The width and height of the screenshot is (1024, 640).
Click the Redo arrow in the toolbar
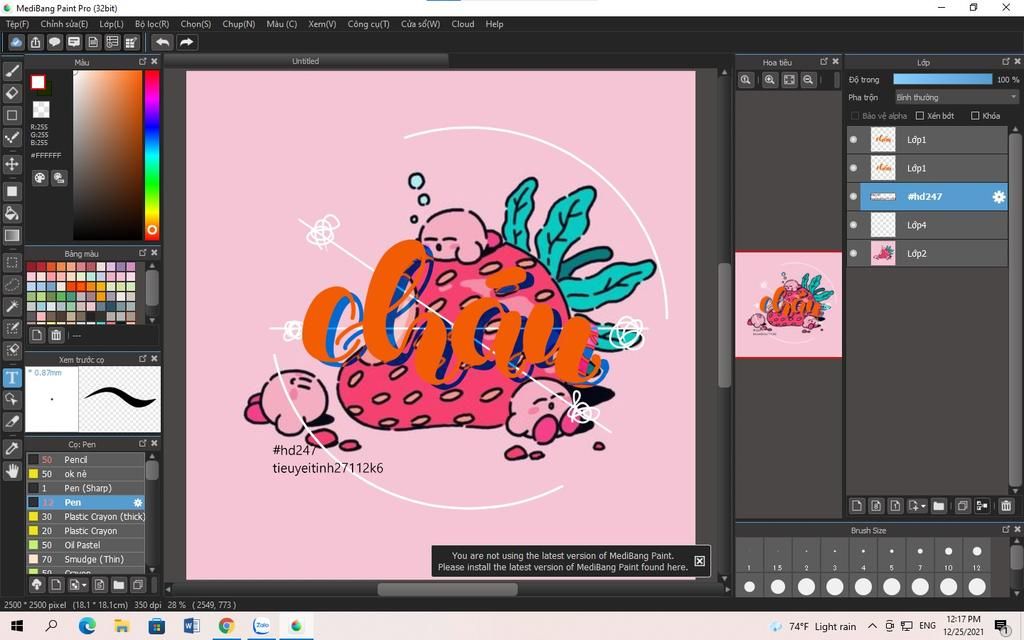tap(186, 42)
